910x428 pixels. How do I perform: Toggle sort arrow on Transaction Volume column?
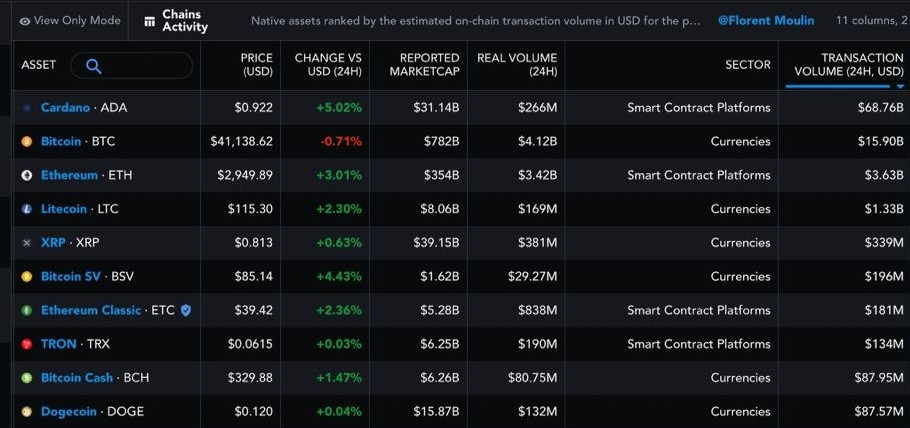(900, 87)
